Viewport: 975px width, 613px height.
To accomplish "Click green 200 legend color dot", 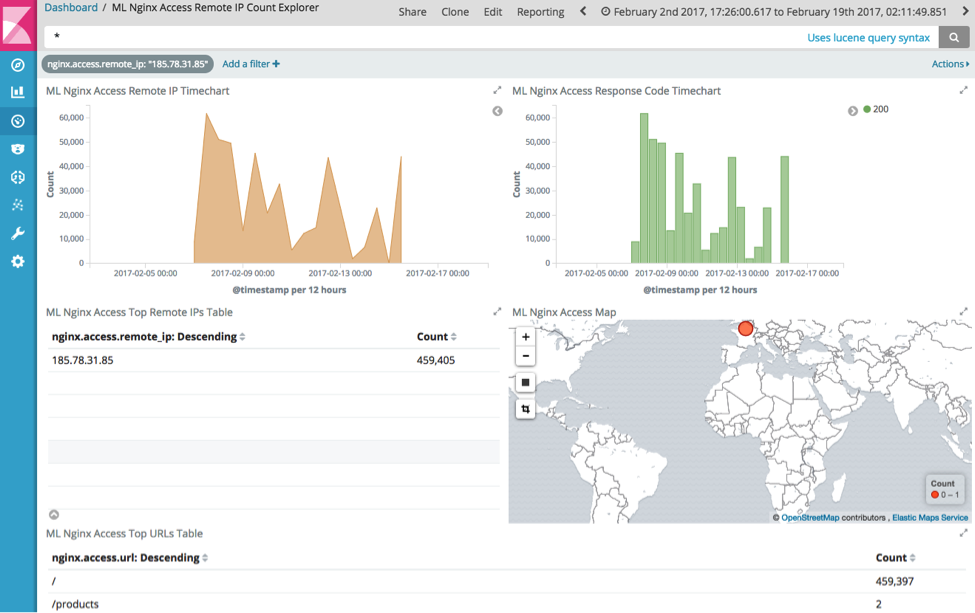I will tap(867, 109).
